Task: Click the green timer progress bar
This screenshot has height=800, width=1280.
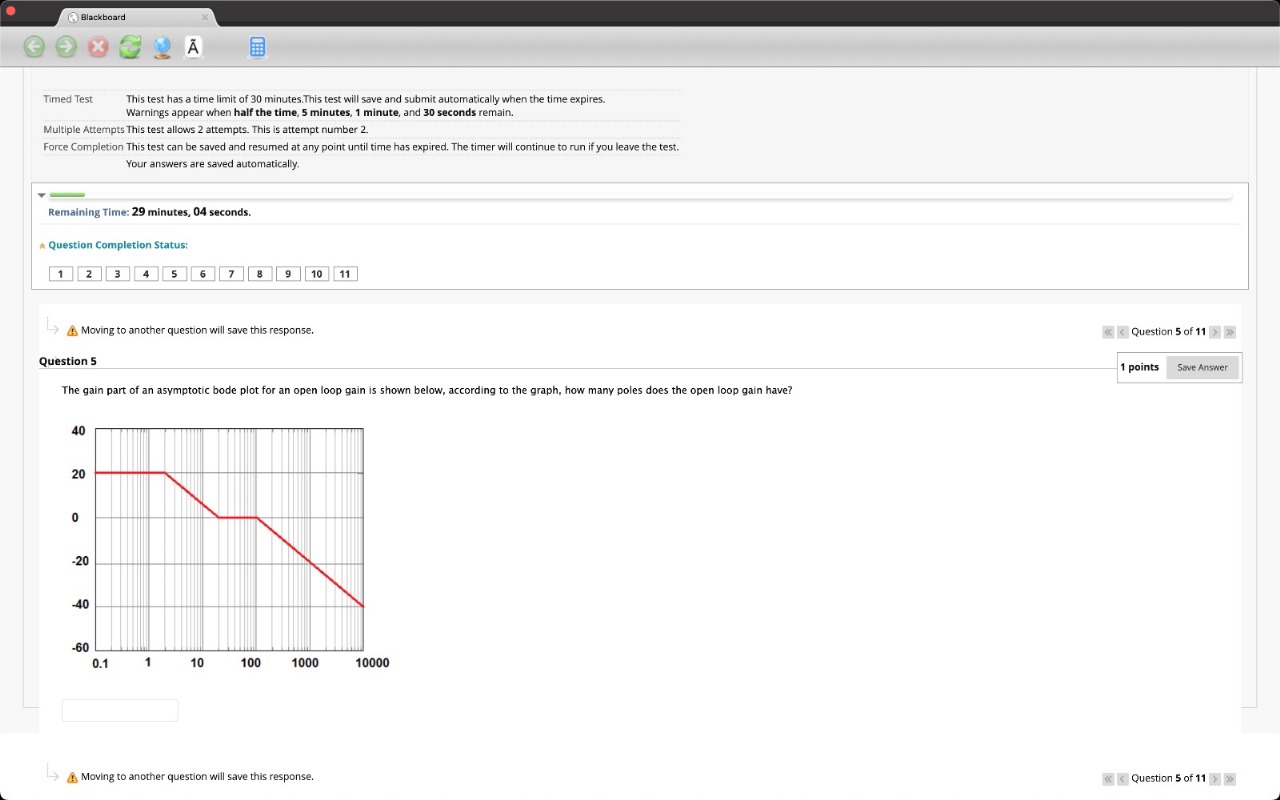Action: tap(66, 194)
